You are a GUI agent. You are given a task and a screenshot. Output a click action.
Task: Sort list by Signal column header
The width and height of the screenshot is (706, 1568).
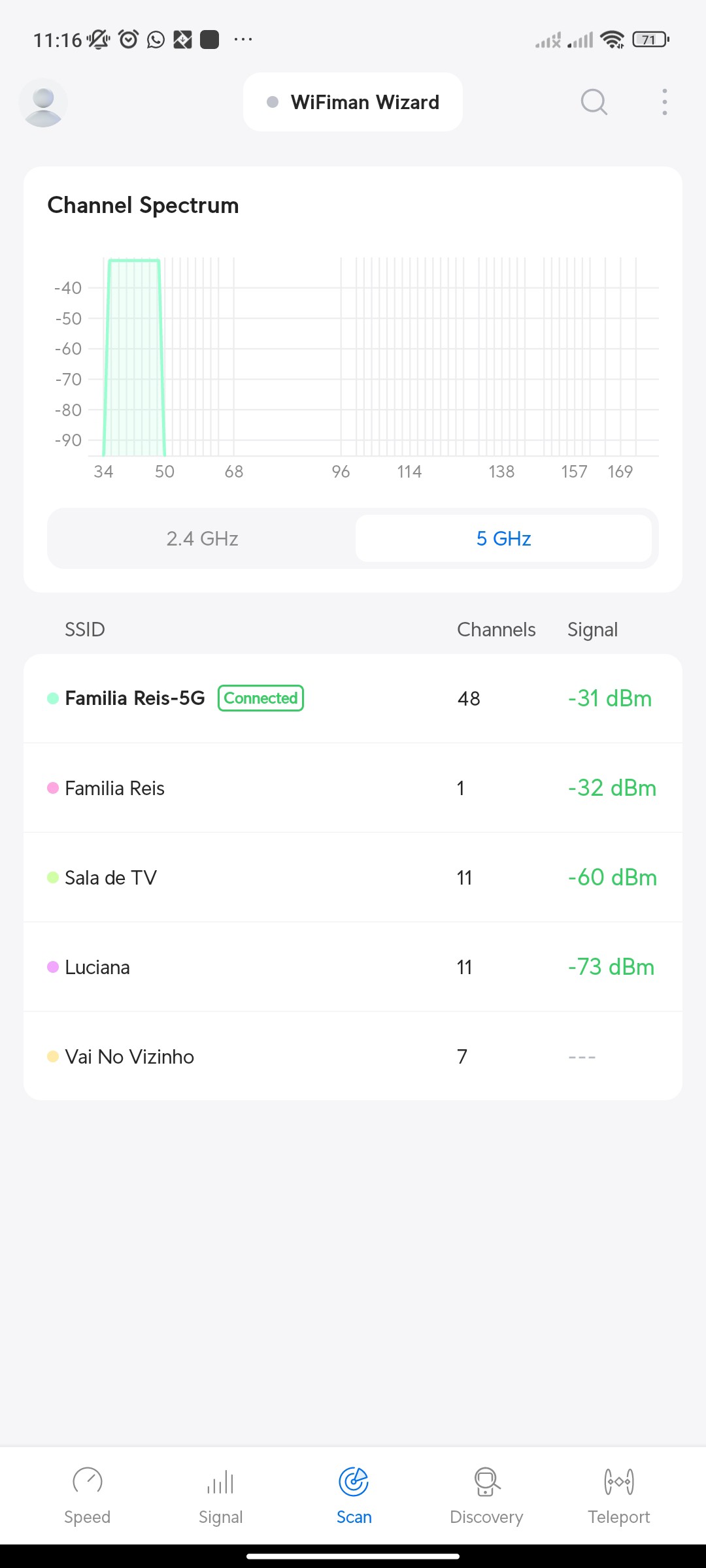tap(592, 630)
